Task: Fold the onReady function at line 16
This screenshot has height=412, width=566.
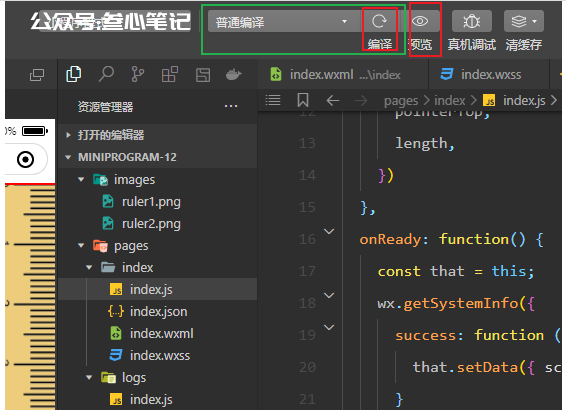Action: tap(329, 231)
